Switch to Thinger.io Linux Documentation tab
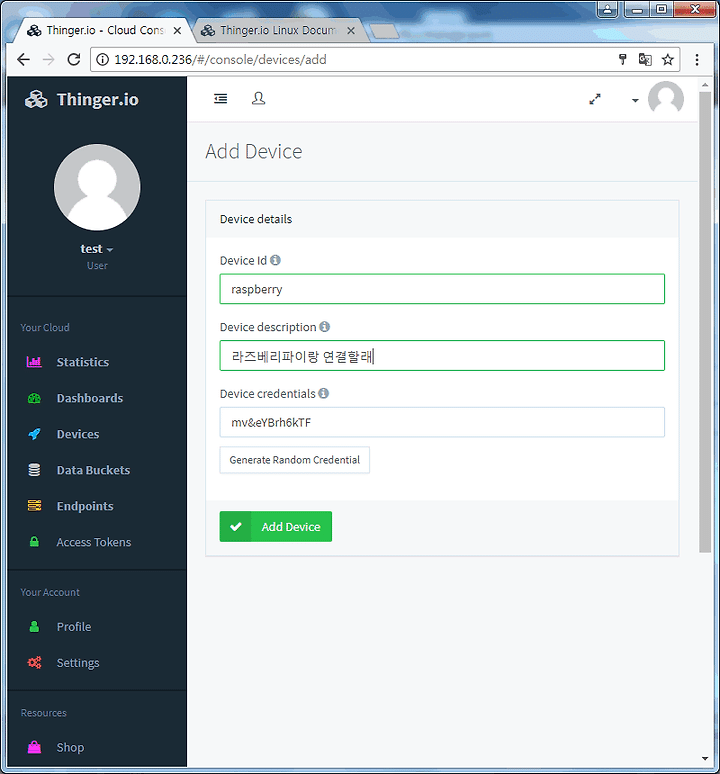 pyautogui.click(x=277, y=31)
